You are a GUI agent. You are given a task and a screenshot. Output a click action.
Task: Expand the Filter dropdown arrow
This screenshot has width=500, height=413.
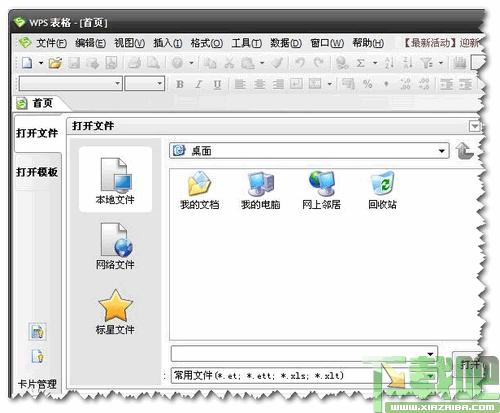pos(441,63)
